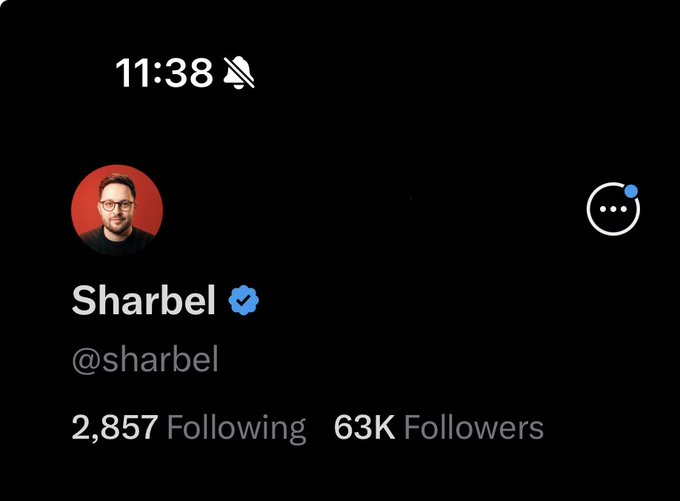Click the word "Followers"
680x501 pixels.
point(474,428)
